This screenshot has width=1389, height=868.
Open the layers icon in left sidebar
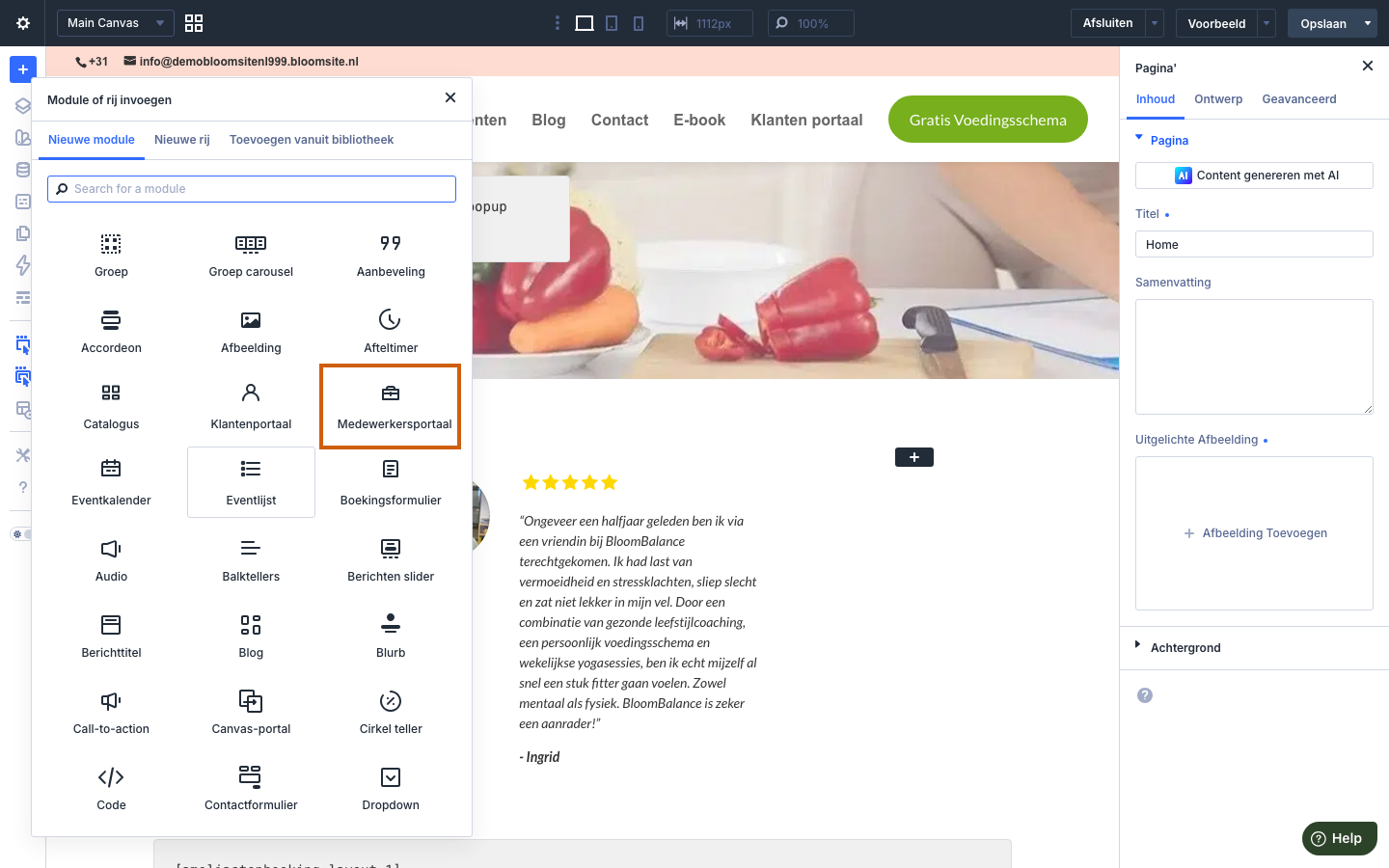pyautogui.click(x=23, y=106)
